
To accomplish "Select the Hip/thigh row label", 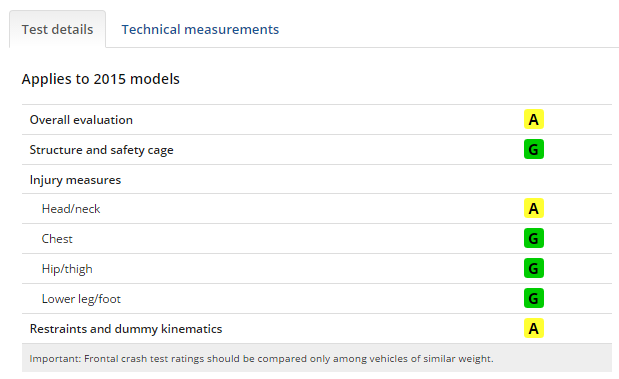I will [67, 269].
